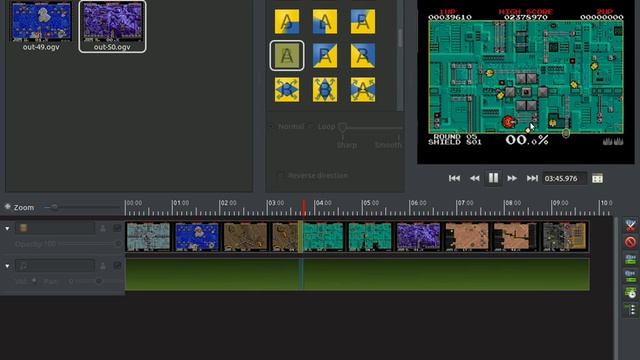Collapse the video track expander arrow
640x360 pixels.
pyautogui.click(x=7, y=228)
